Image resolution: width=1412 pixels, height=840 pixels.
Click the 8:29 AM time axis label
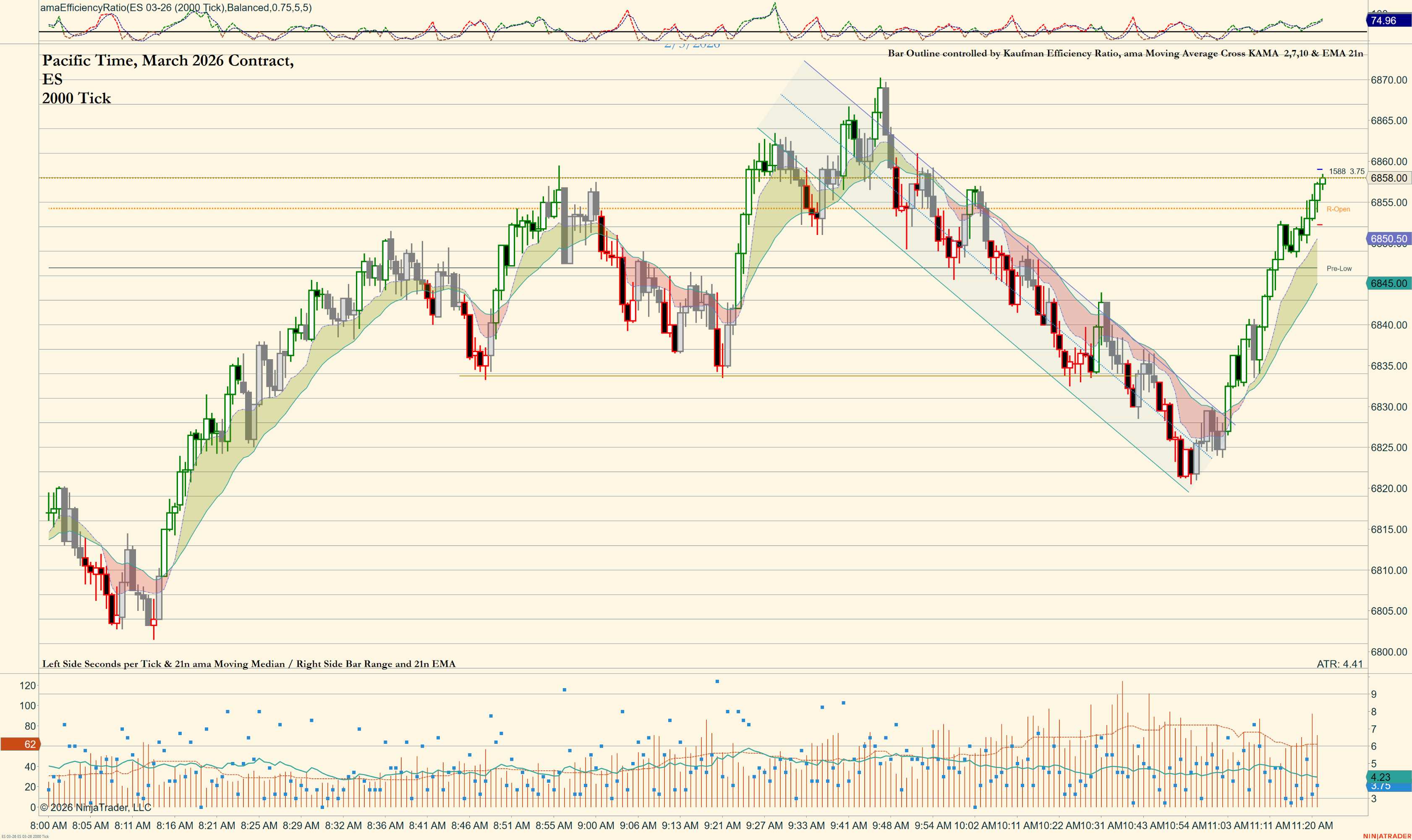coord(301,825)
